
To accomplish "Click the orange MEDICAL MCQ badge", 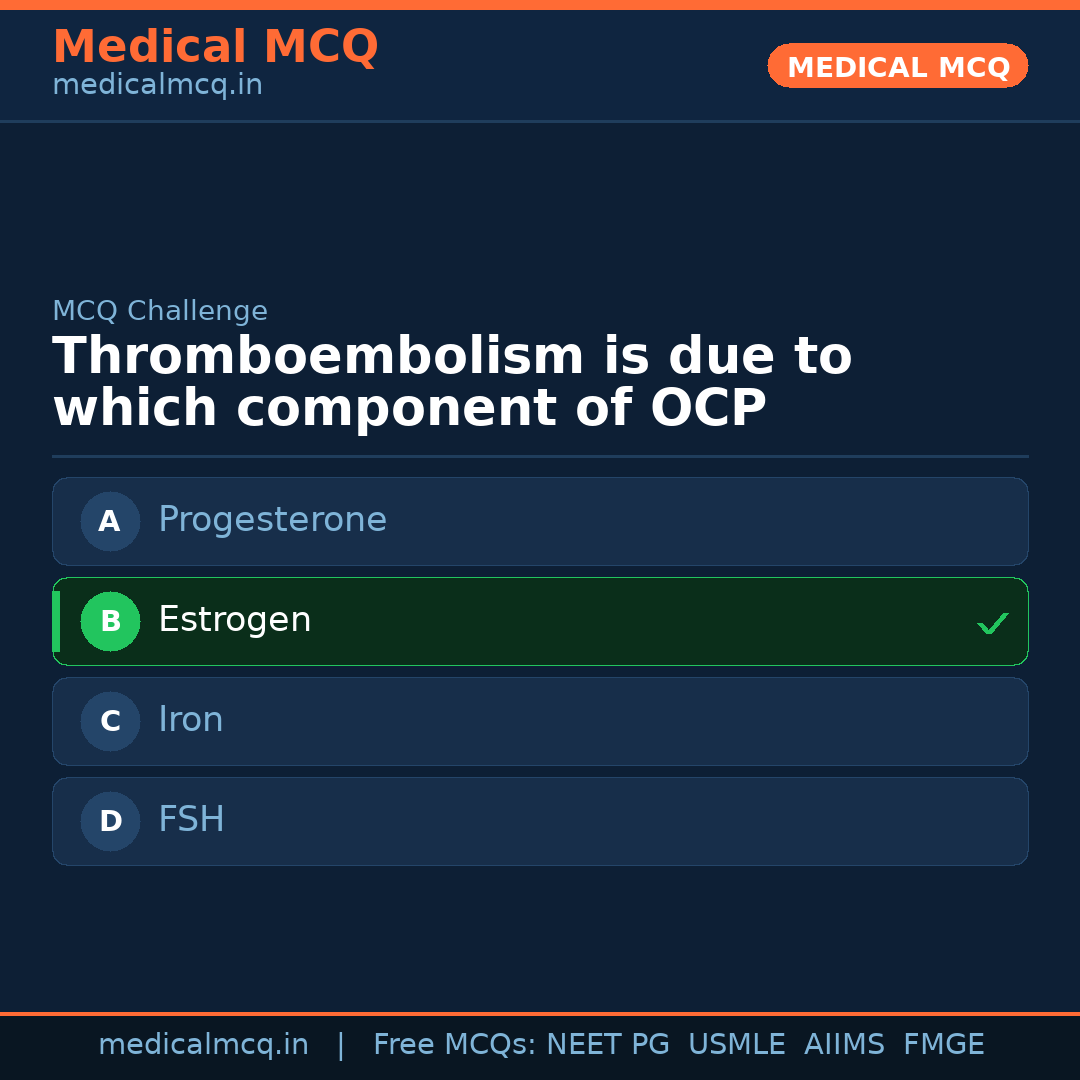I will coord(897,66).
